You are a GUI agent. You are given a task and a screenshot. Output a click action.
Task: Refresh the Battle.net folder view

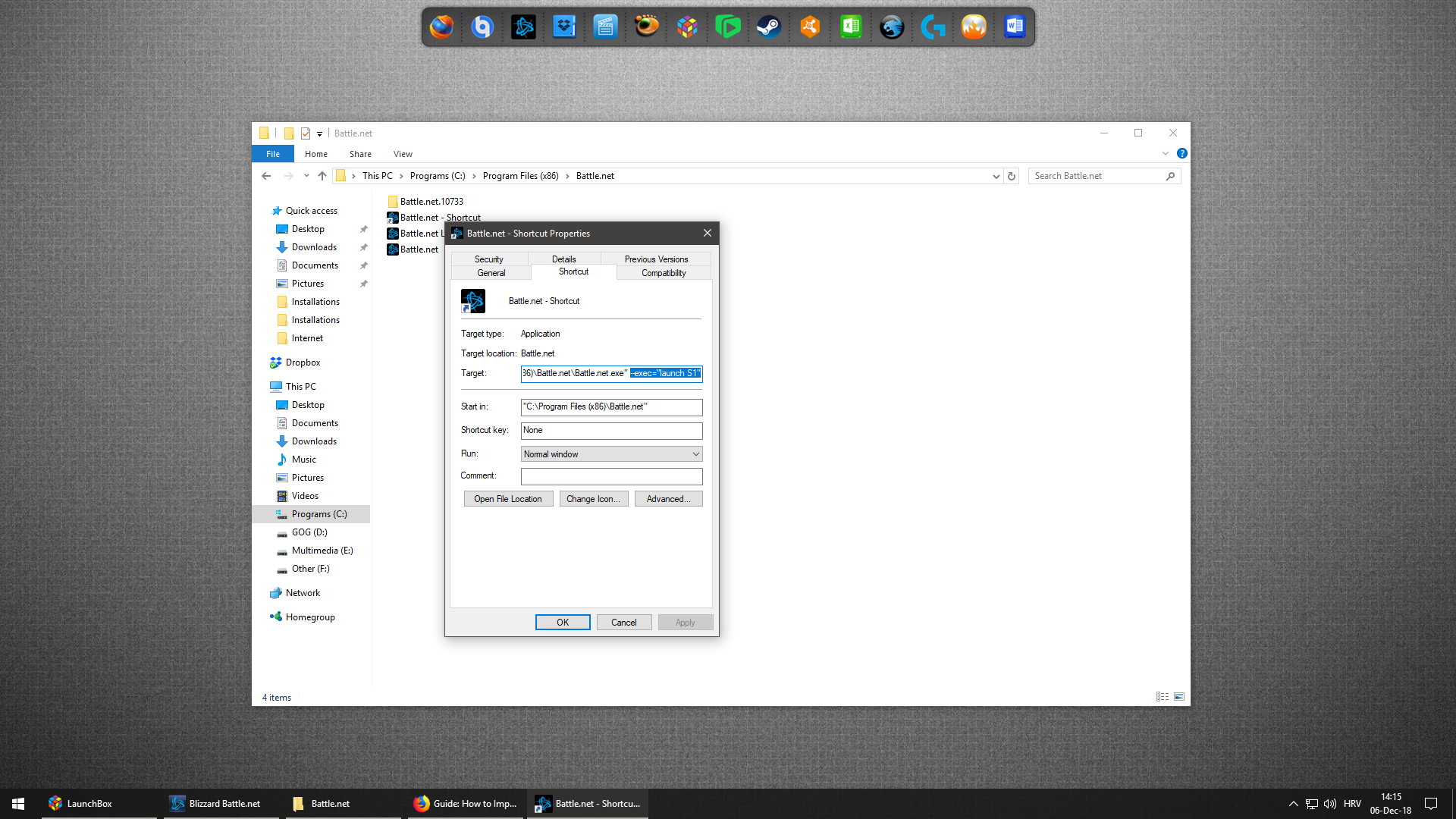1012,176
